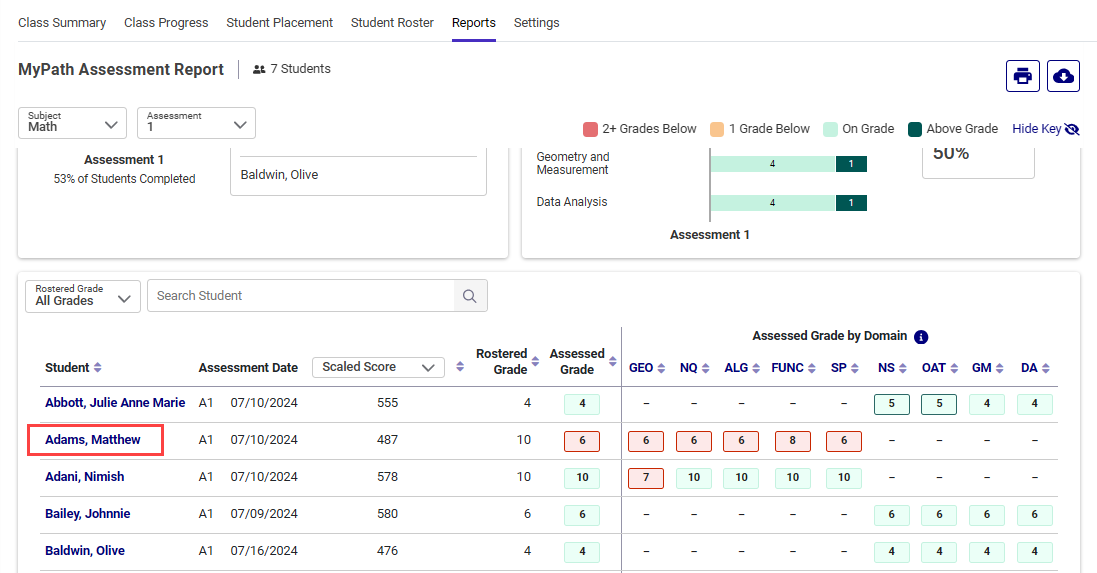Open Bailey, Johnnie student report
1097x573 pixels.
point(88,514)
